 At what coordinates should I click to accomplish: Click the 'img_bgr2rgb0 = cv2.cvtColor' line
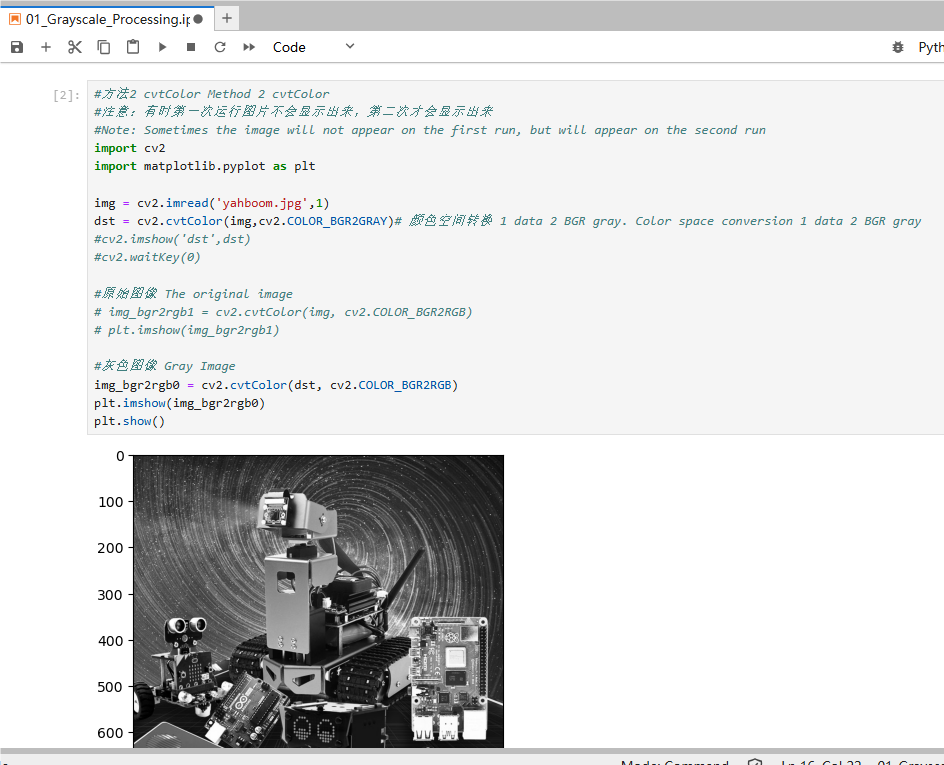pos(276,385)
